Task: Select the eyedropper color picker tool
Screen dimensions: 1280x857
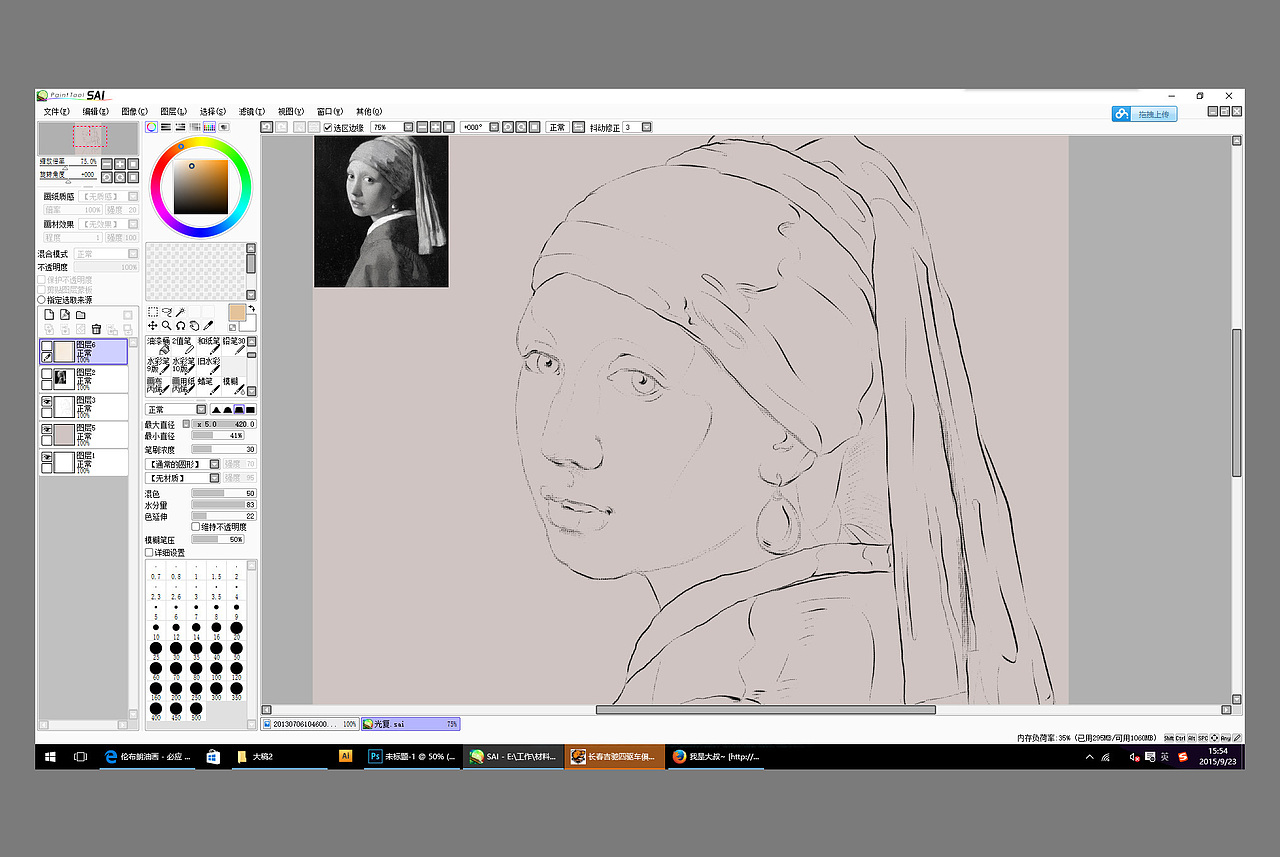Action: coord(208,326)
